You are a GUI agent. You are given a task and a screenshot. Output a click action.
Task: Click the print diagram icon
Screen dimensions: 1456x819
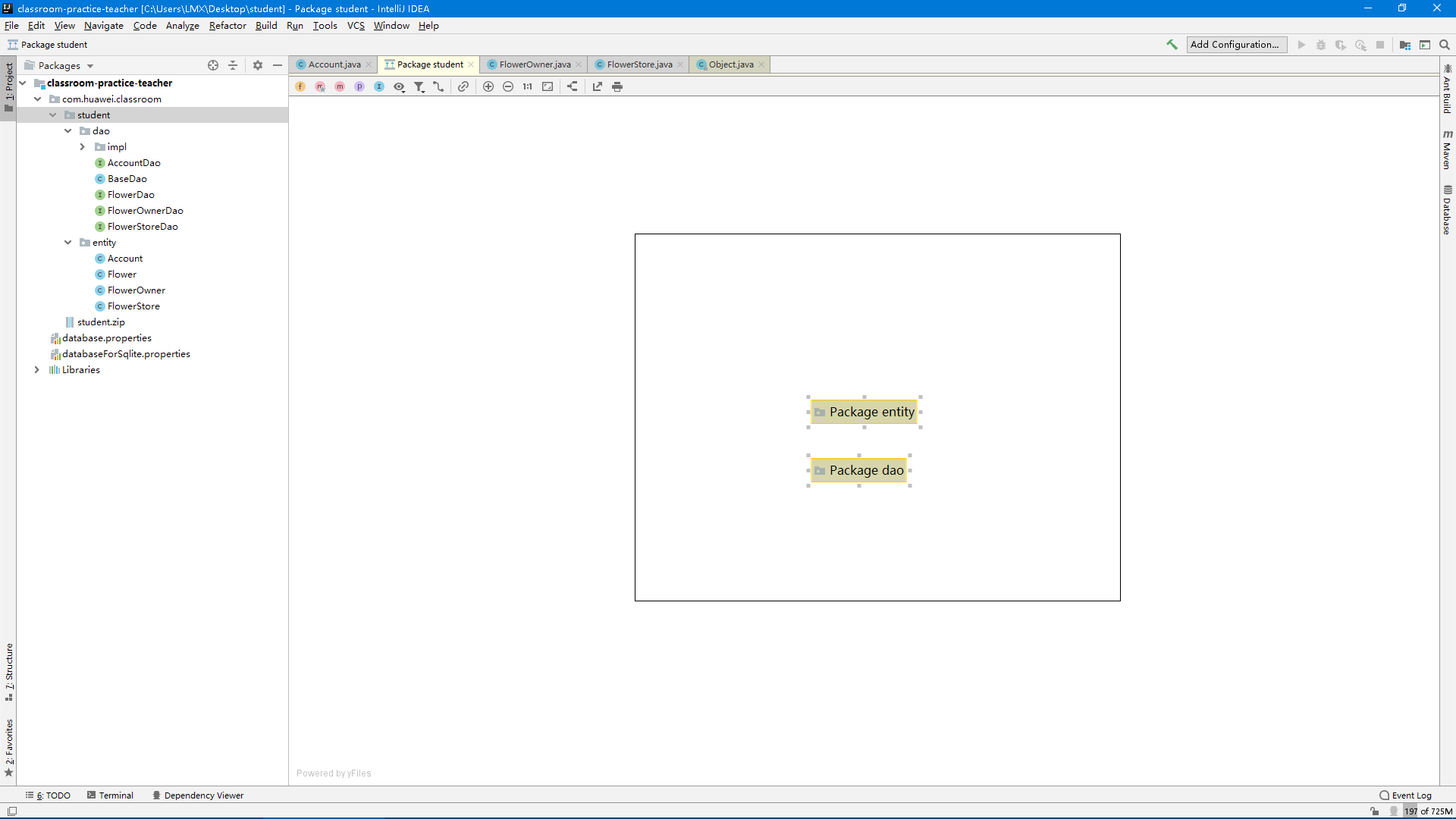coord(617,86)
